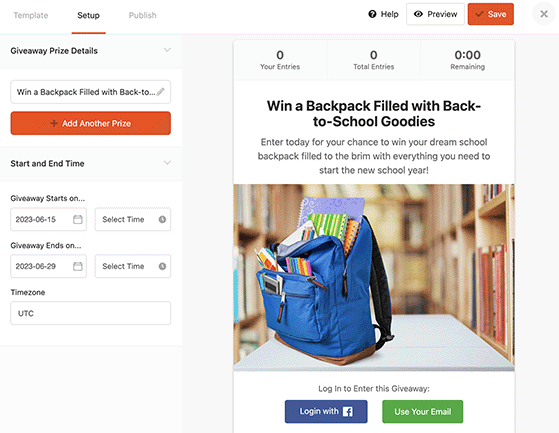Click Add Another Prize button
Screen dimensions: 559x433
(91, 123)
